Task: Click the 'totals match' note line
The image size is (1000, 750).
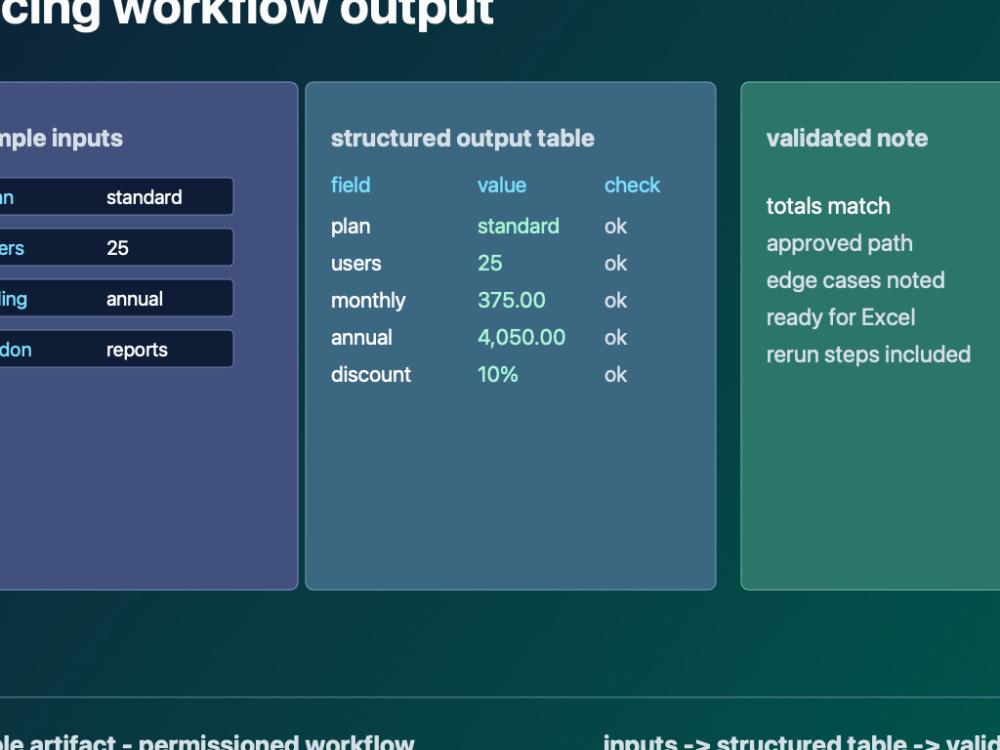Action: [x=828, y=206]
